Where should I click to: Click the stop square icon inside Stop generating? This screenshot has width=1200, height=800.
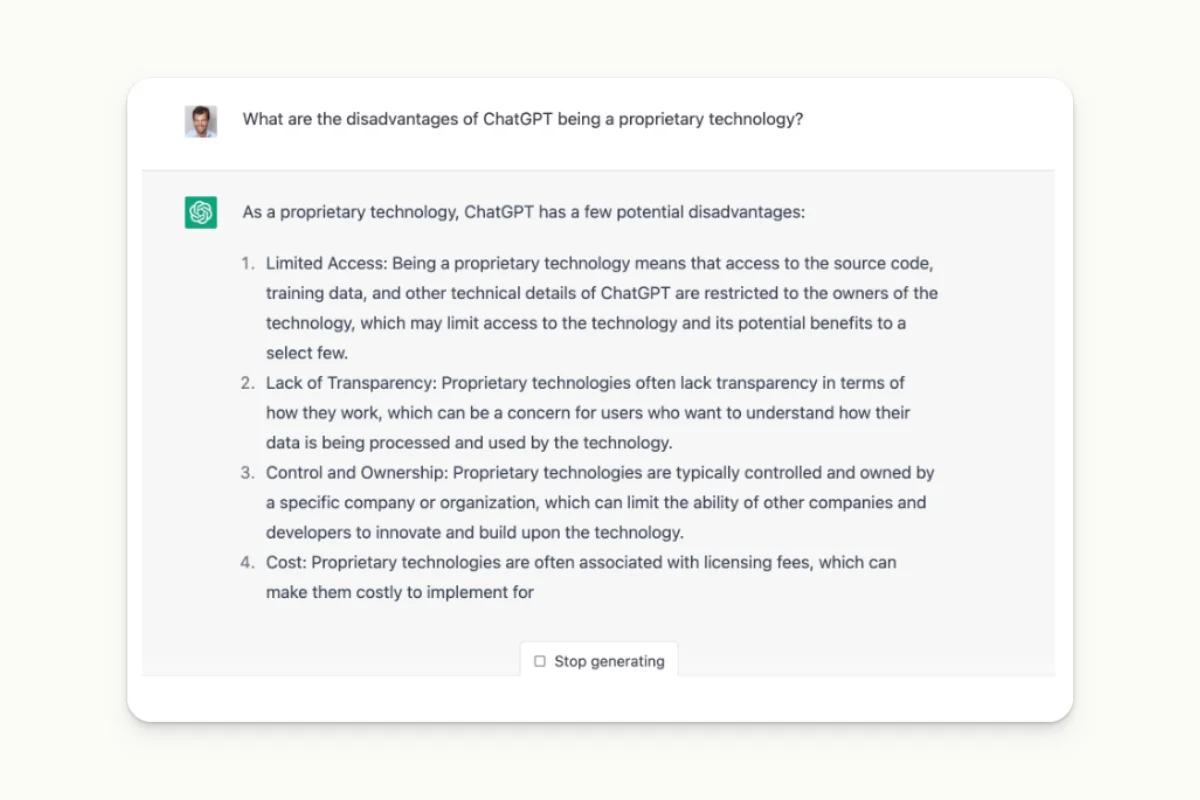[539, 661]
